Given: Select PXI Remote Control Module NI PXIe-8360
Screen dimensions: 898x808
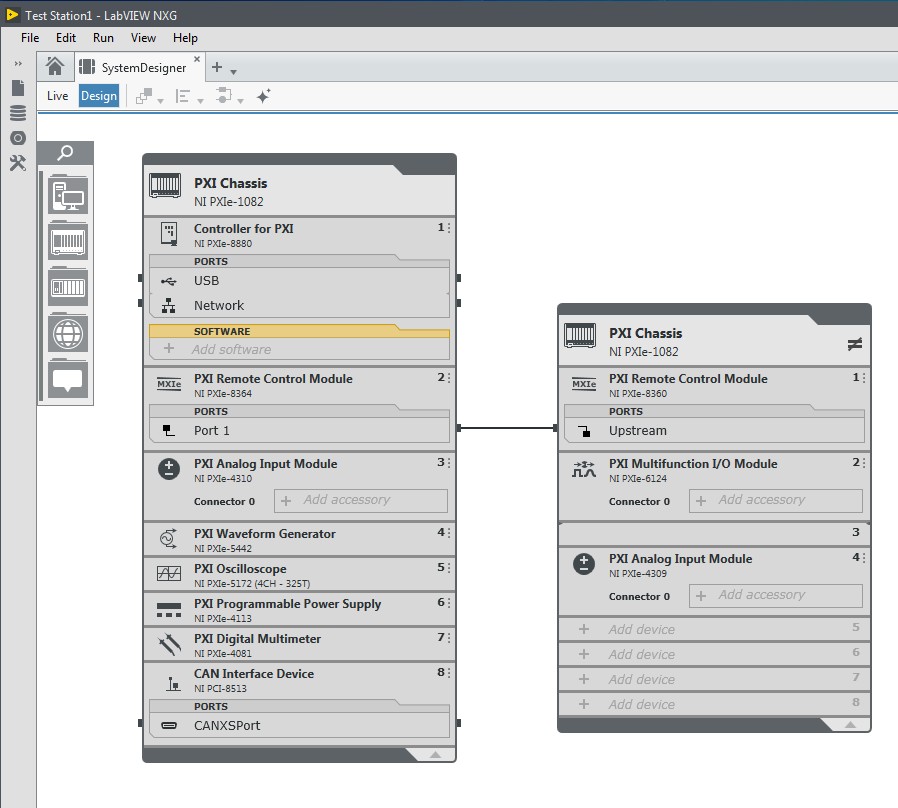Looking at the screenshot, I should point(688,385).
